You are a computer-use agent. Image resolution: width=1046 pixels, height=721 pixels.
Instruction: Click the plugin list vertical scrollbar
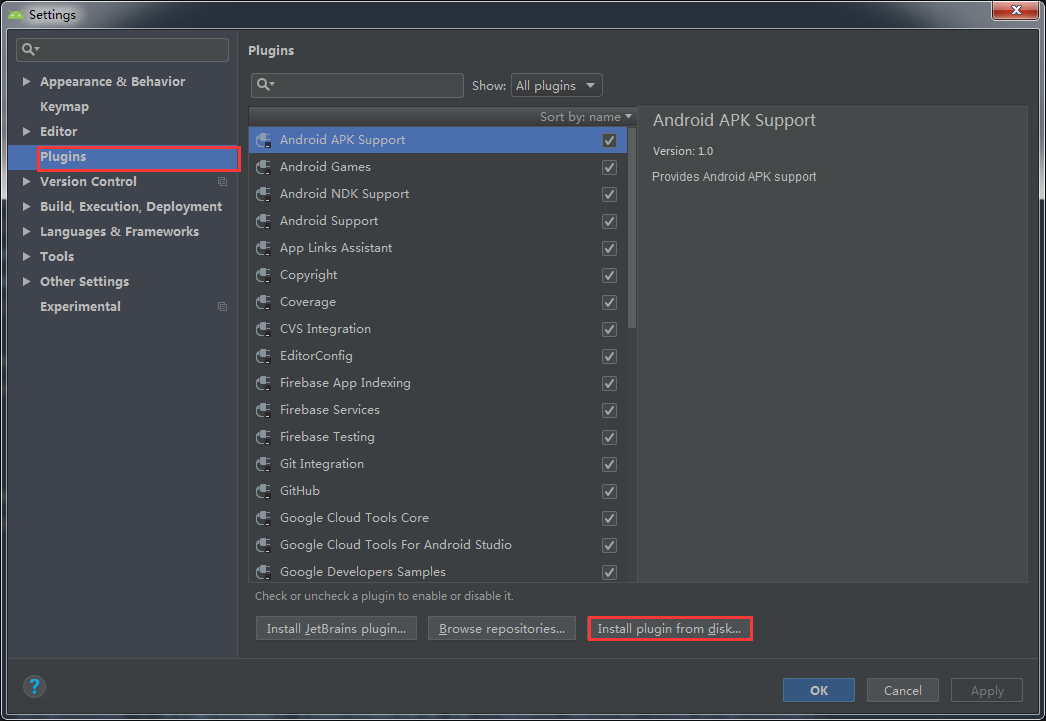(x=632, y=228)
